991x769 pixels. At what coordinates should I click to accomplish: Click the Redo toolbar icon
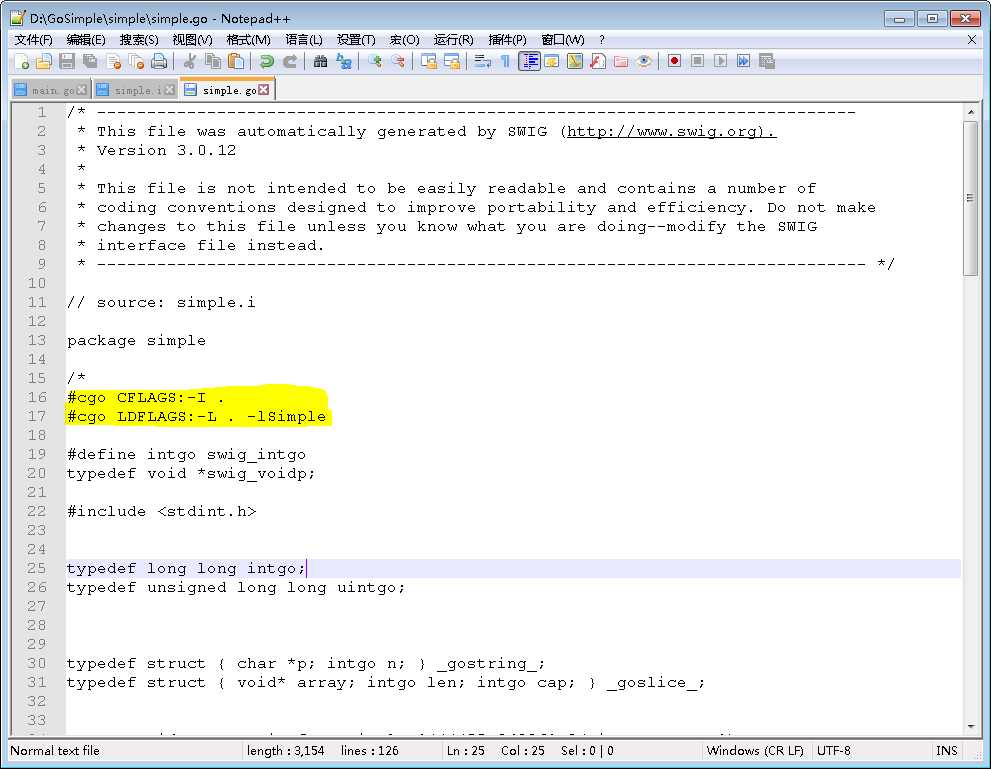click(290, 61)
